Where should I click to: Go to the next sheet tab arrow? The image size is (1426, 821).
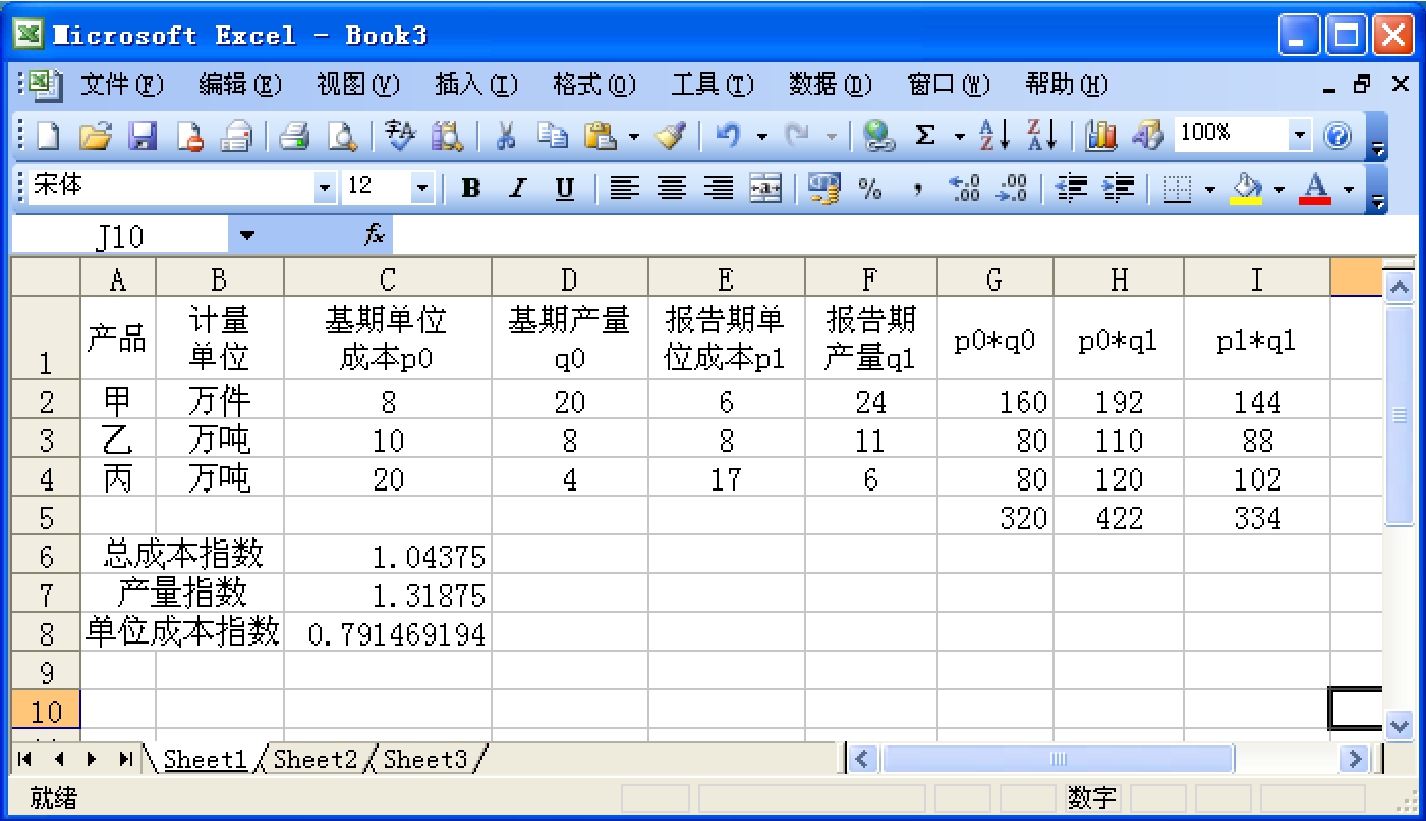point(92,759)
